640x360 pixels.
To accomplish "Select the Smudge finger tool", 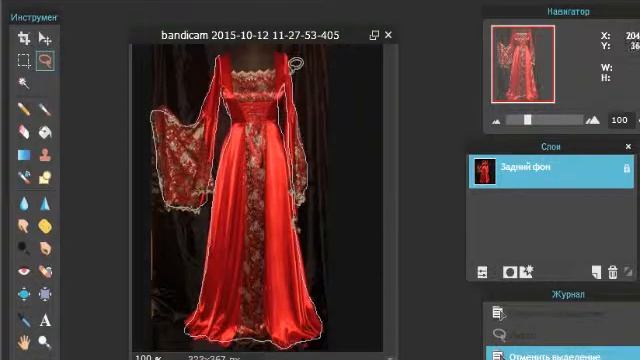I will (24, 226).
